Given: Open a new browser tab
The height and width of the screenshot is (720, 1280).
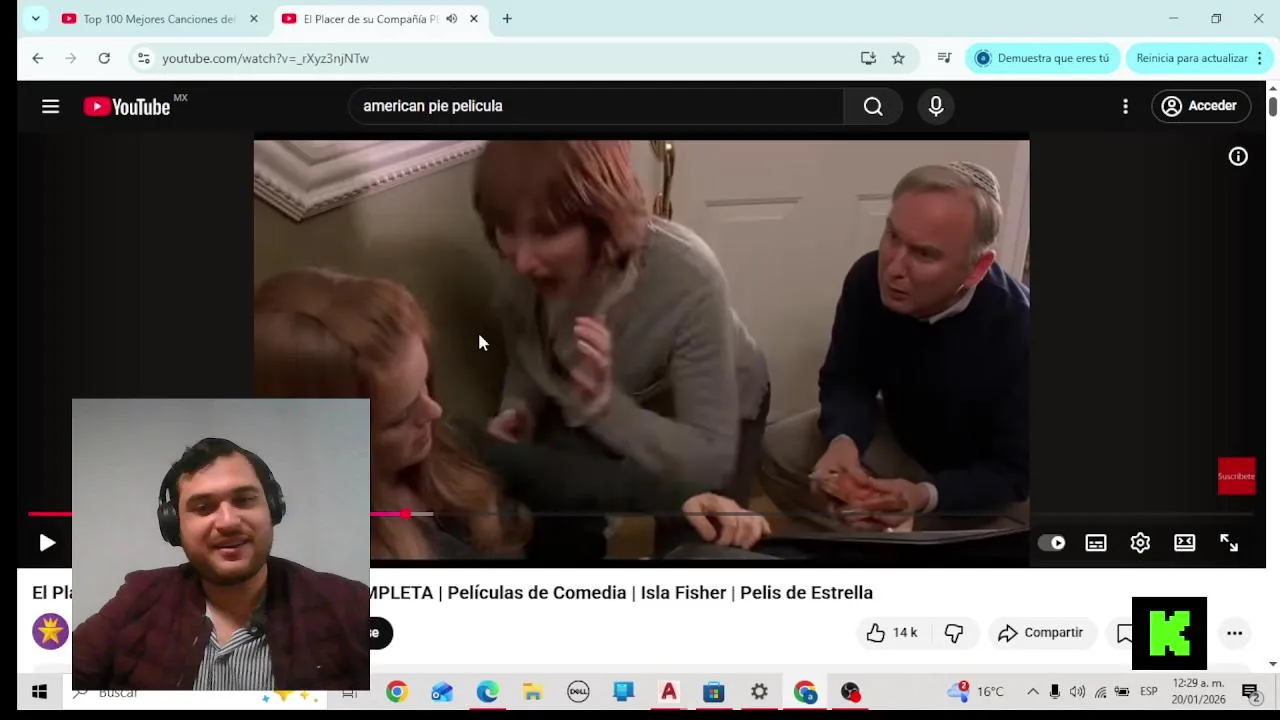Looking at the screenshot, I should tap(507, 19).
